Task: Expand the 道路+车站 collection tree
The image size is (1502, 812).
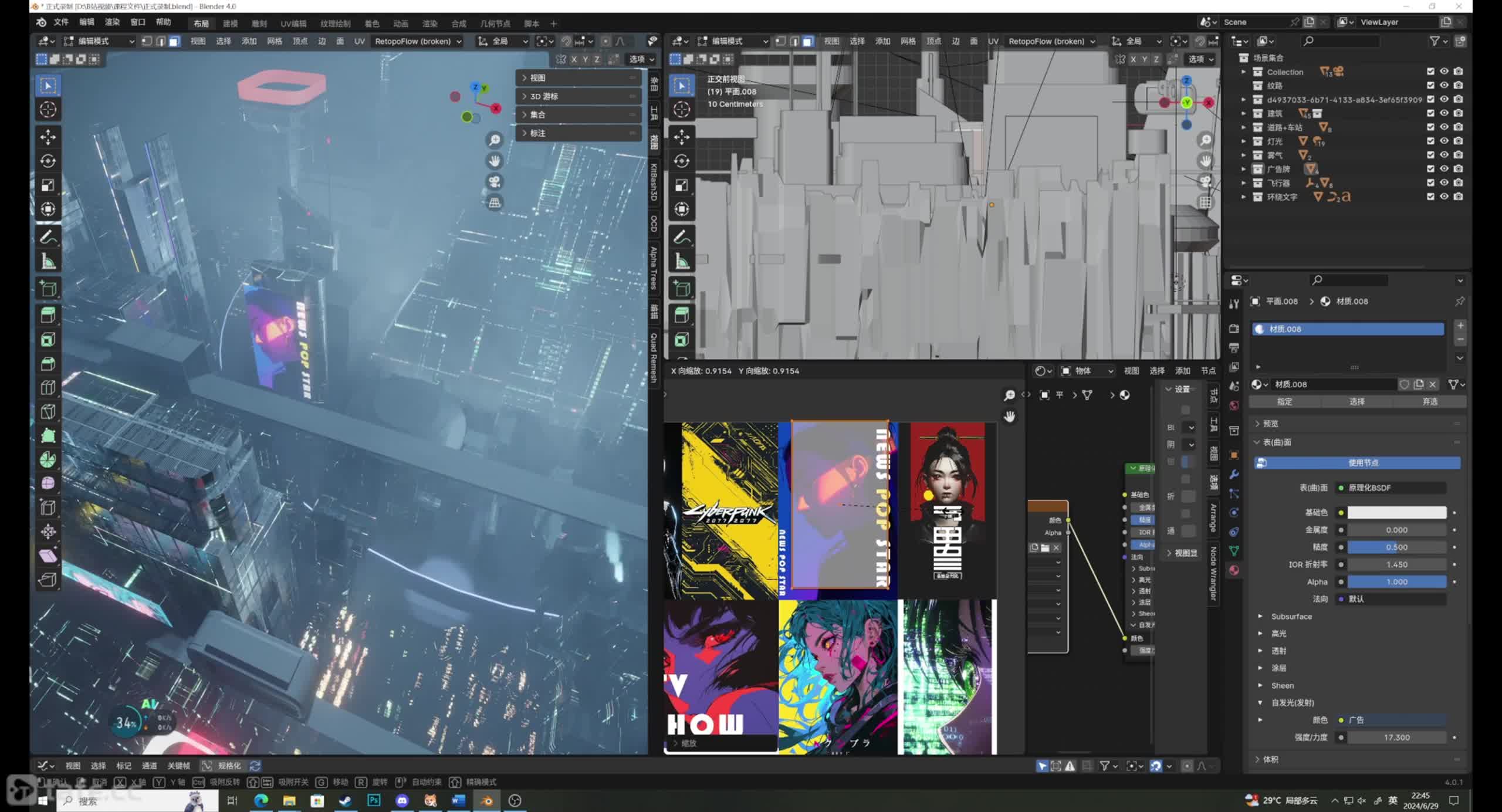Action: [x=1243, y=127]
